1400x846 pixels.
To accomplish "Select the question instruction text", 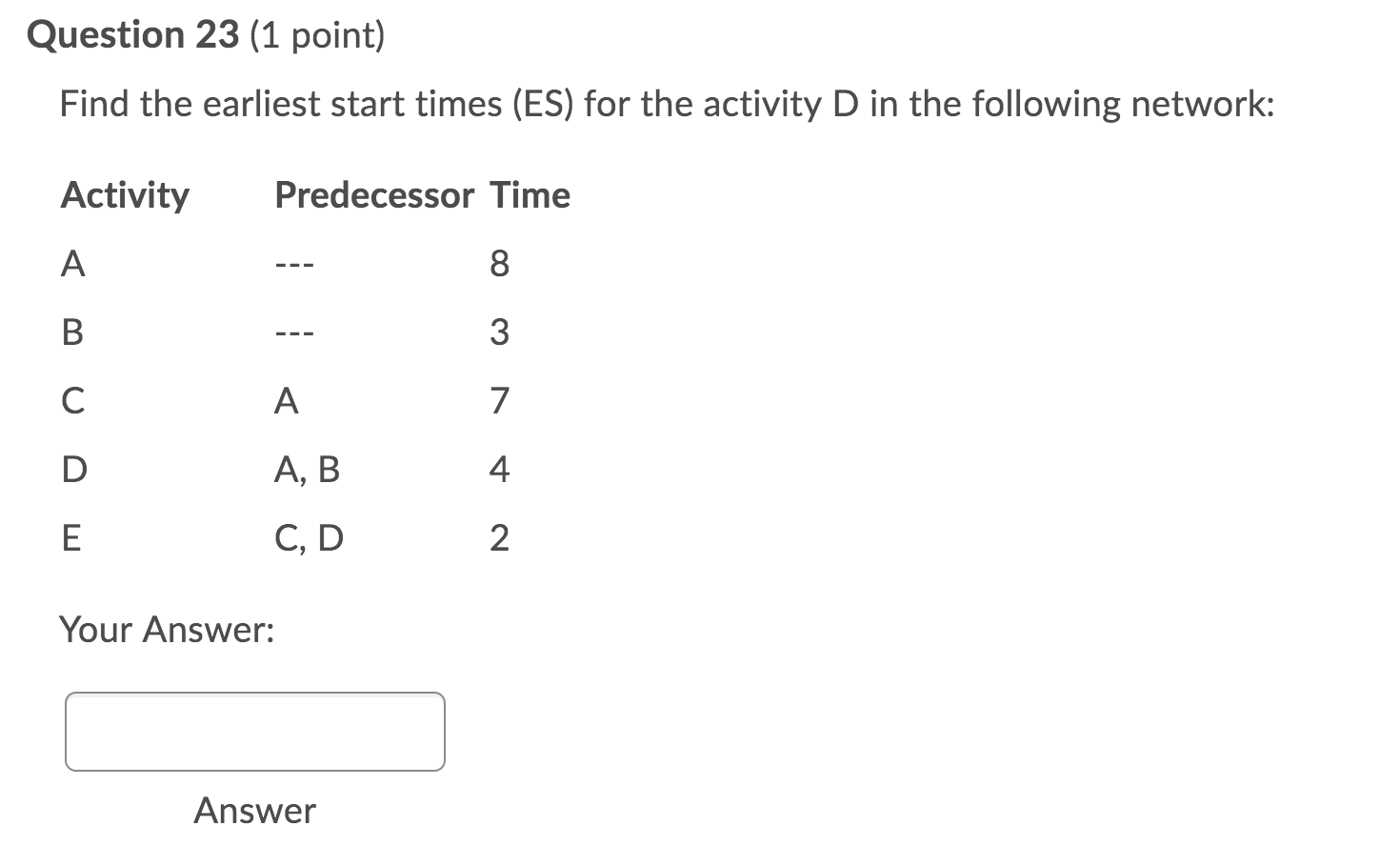I will coord(667,103).
